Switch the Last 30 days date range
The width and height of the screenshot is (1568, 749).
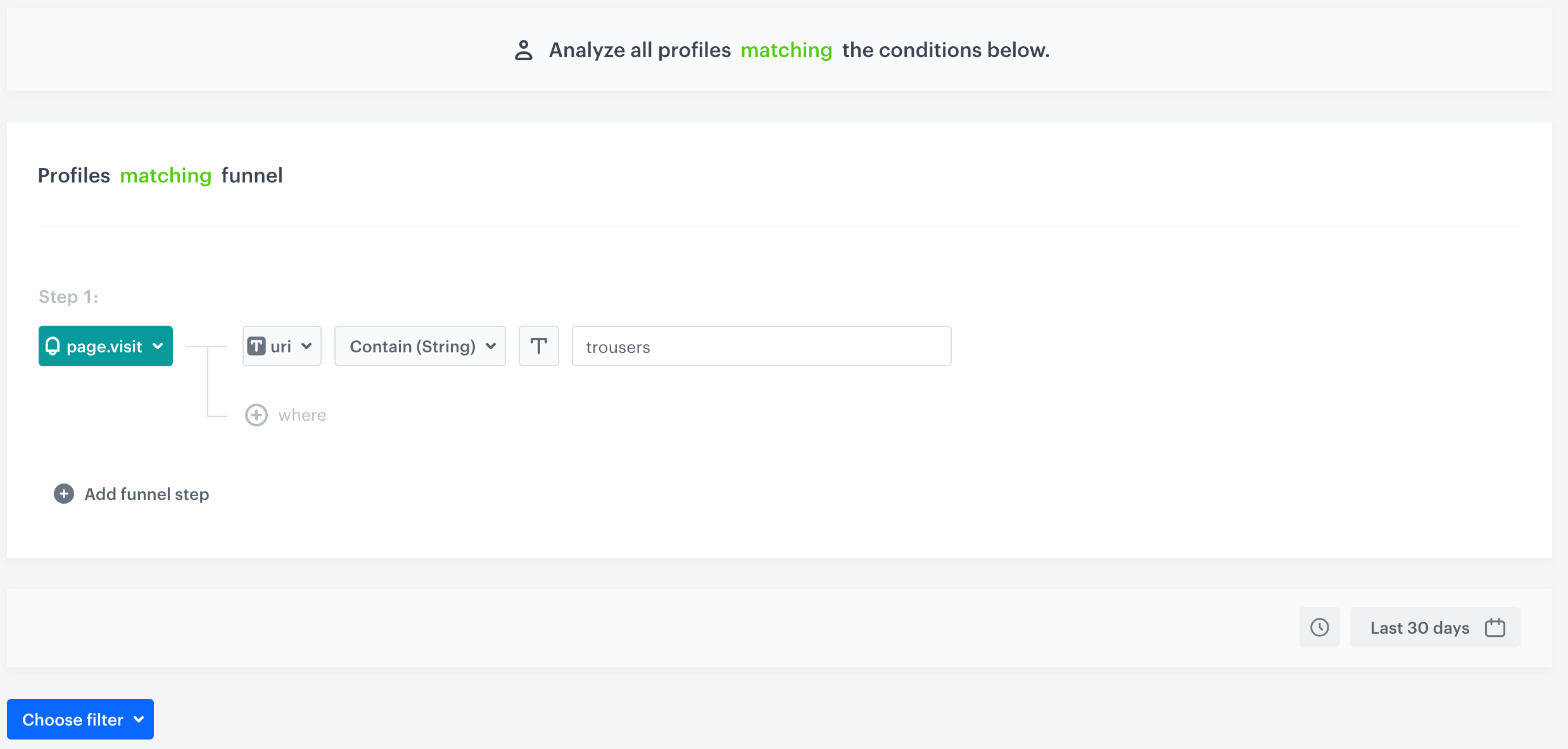(x=1420, y=627)
